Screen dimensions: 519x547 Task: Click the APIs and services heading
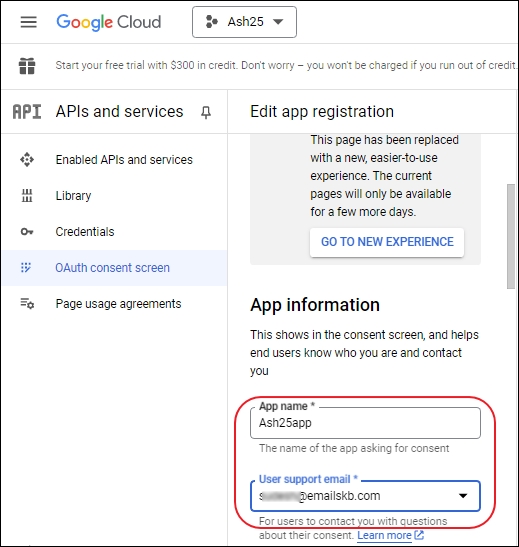119,112
